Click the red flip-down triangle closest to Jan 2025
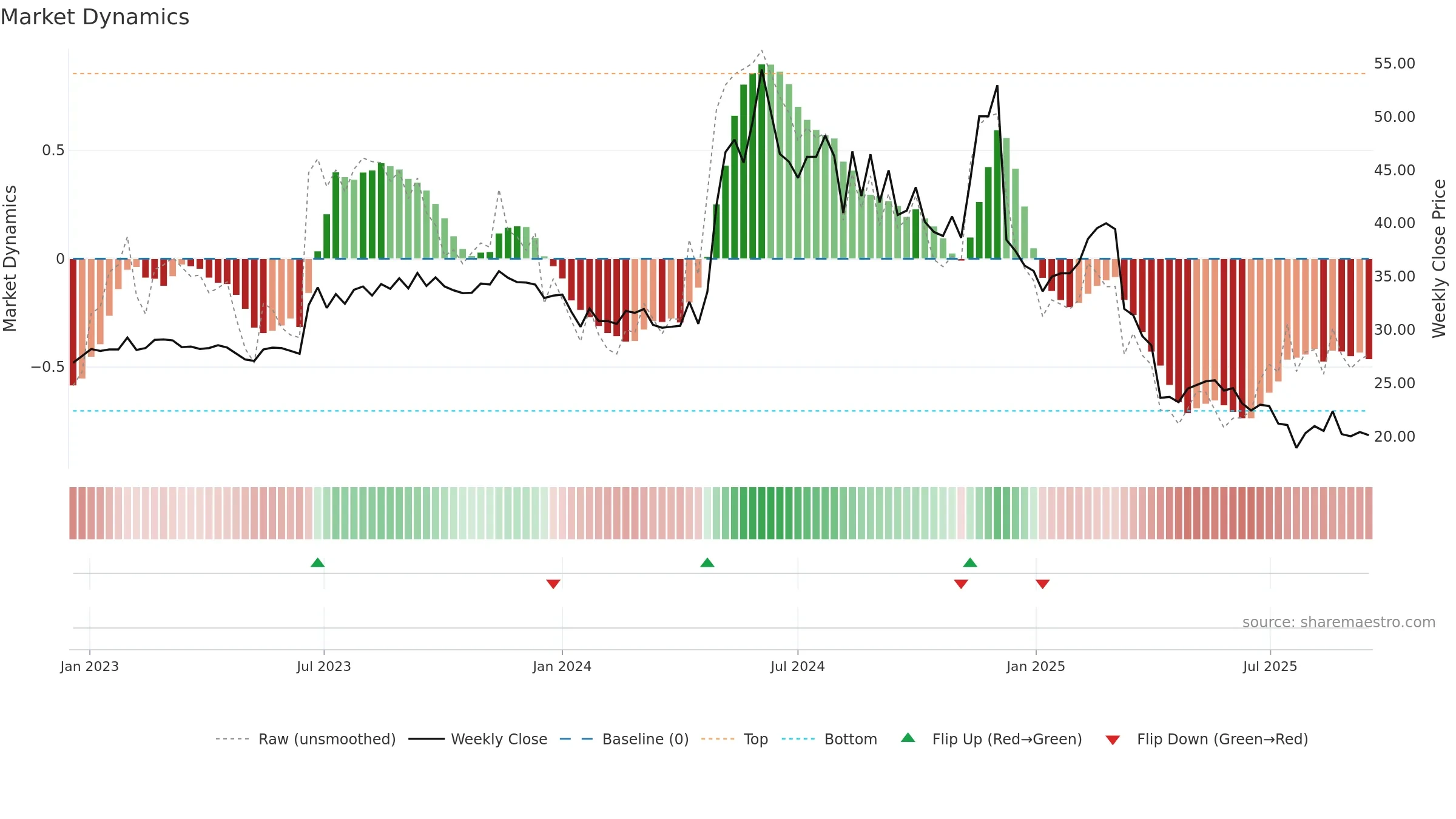The width and height of the screenshot is (1456, 819). pyautogui.click(x=1043, y=584)
